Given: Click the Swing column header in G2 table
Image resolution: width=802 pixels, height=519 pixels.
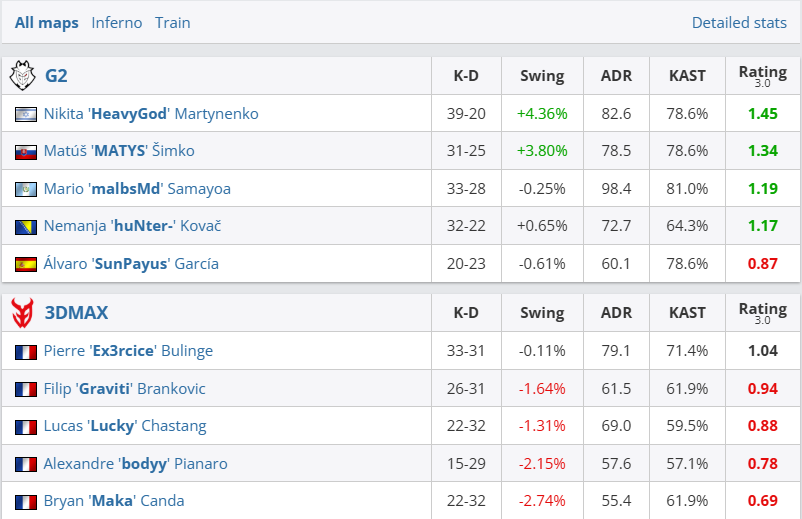Looking at the screenshot, I should [x=542, y=75].
